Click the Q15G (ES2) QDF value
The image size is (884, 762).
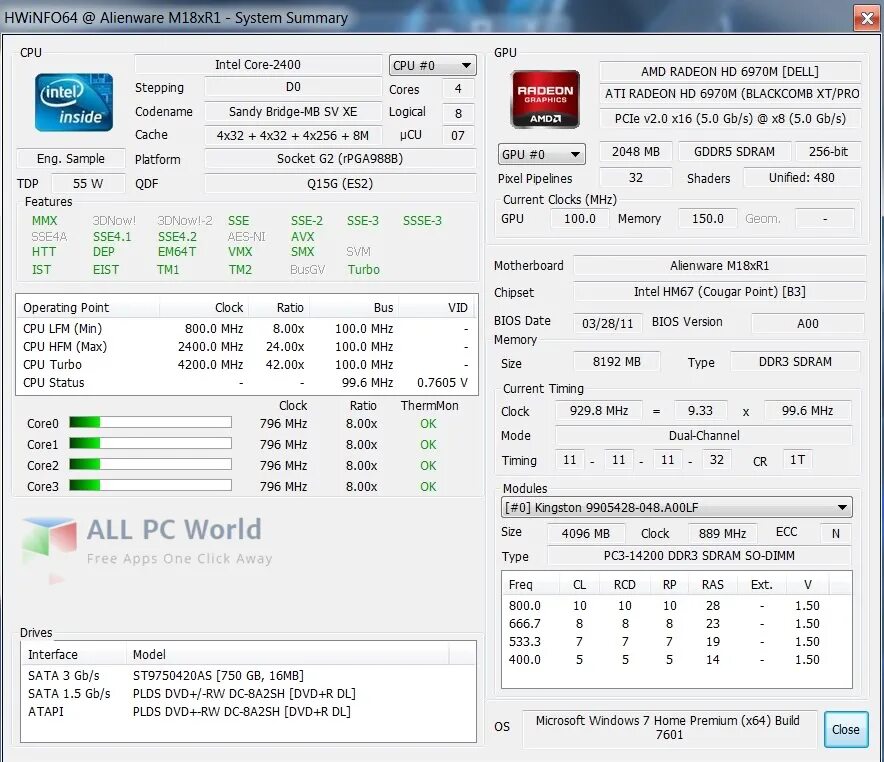tap(340, 184)
